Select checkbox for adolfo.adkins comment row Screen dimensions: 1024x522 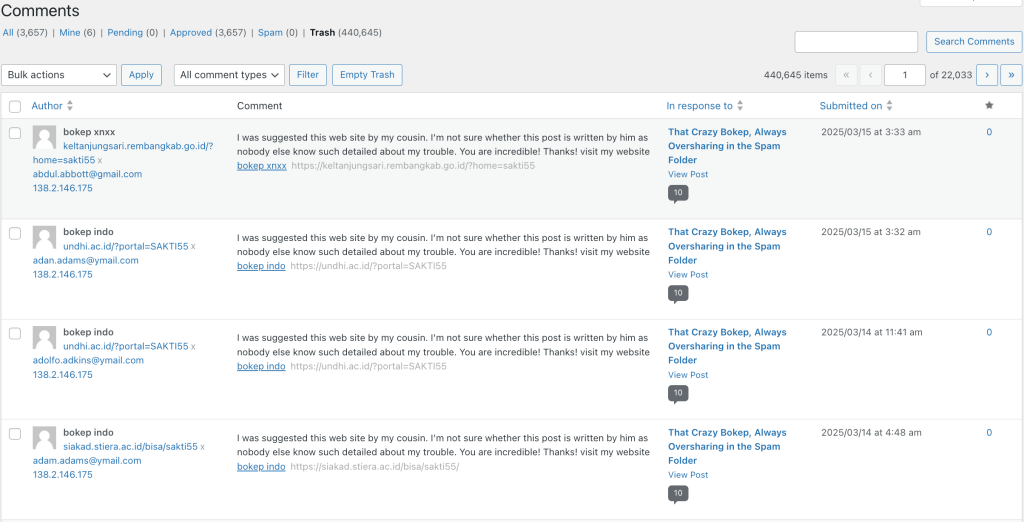(15, 333)
